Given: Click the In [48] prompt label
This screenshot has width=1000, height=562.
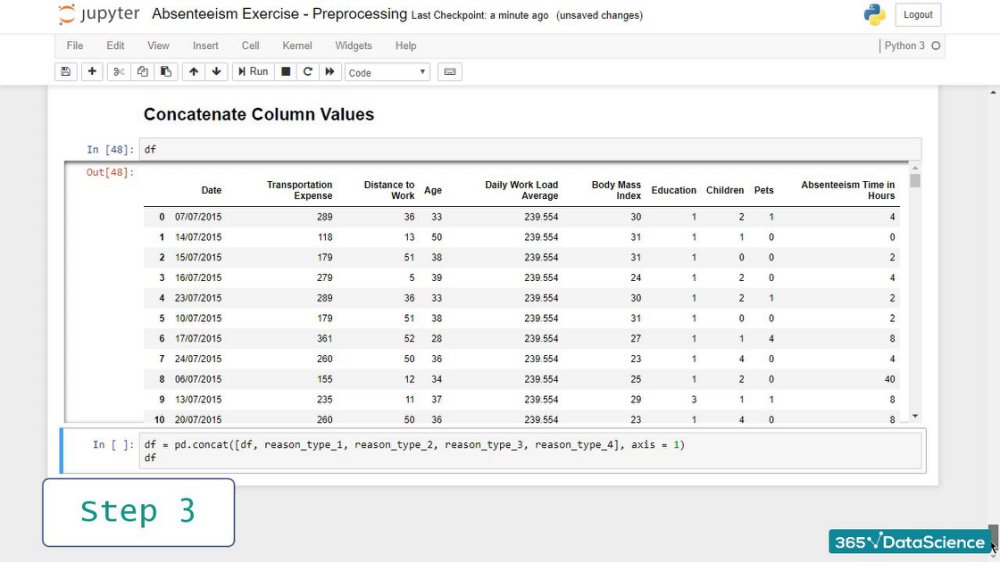Looking at the screenshot, I should pyautogui.click(x=110, y=149).
